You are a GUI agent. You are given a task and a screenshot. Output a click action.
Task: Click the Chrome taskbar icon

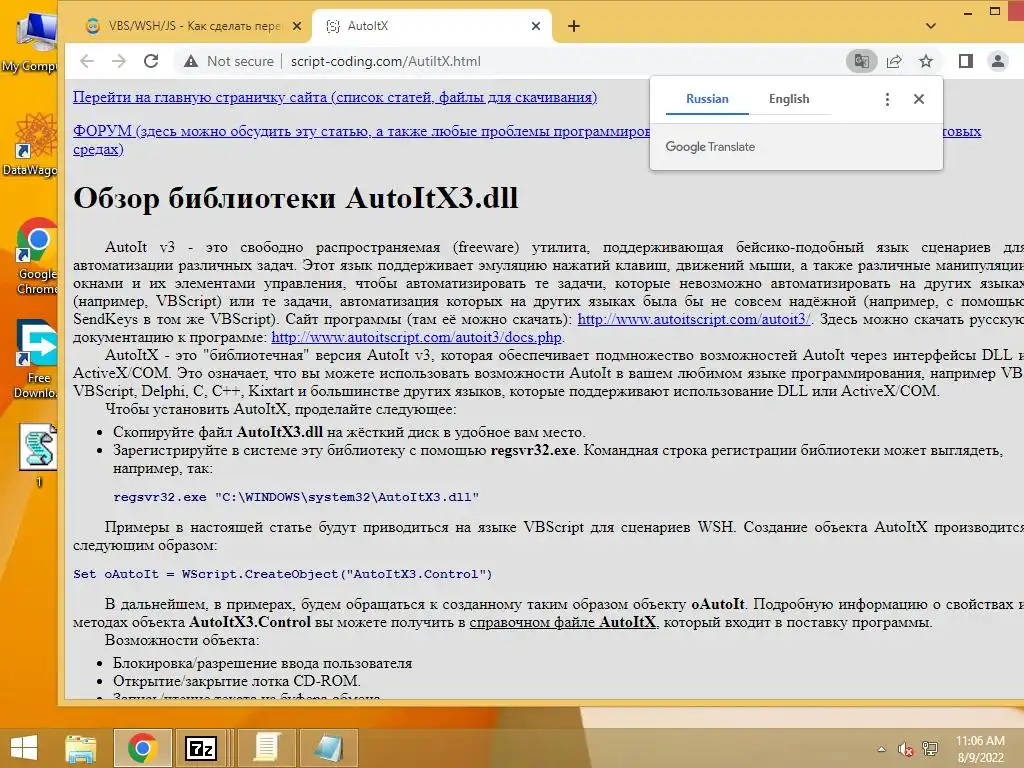(142, 748)
